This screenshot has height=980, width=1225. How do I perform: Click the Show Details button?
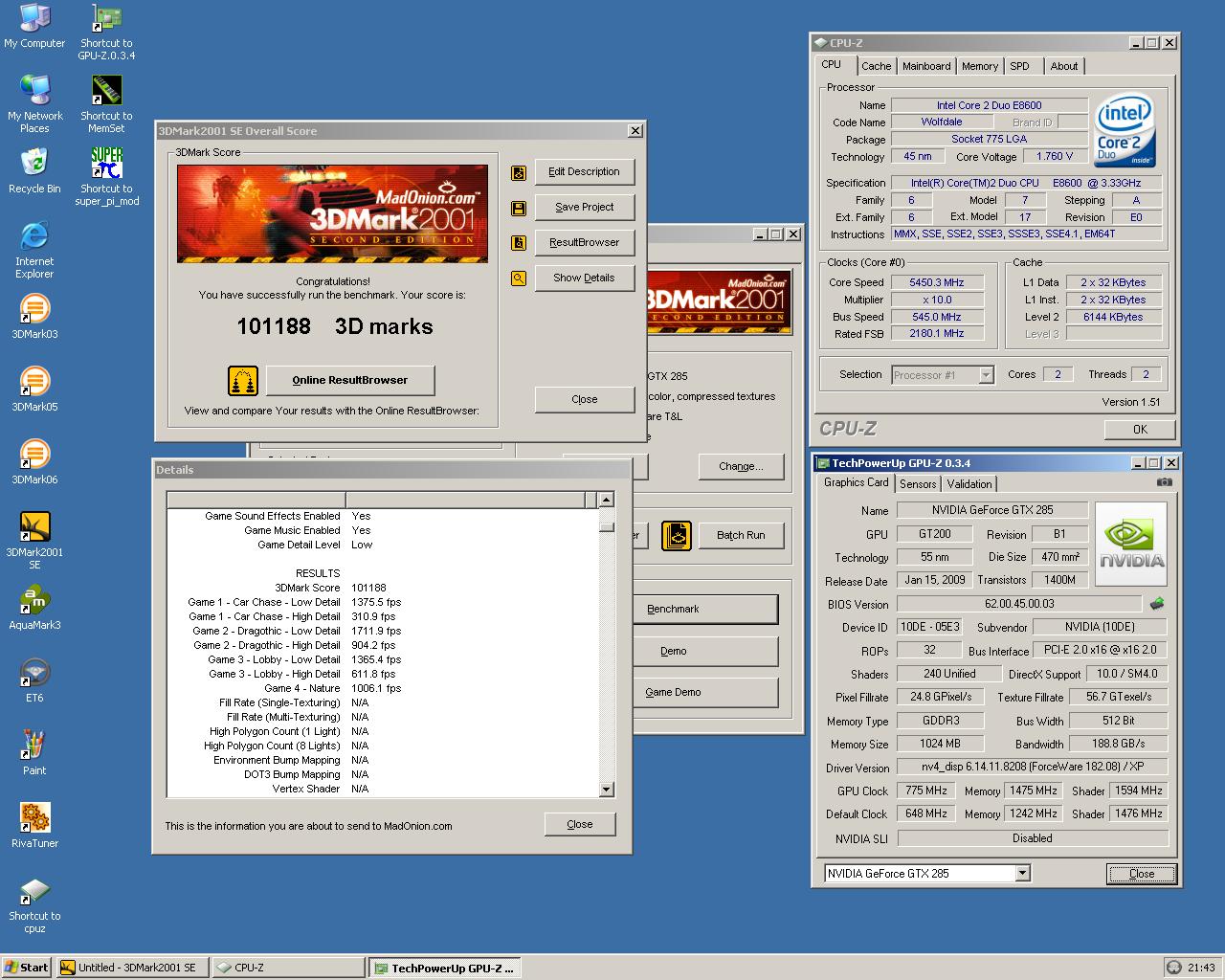[584, 278]
